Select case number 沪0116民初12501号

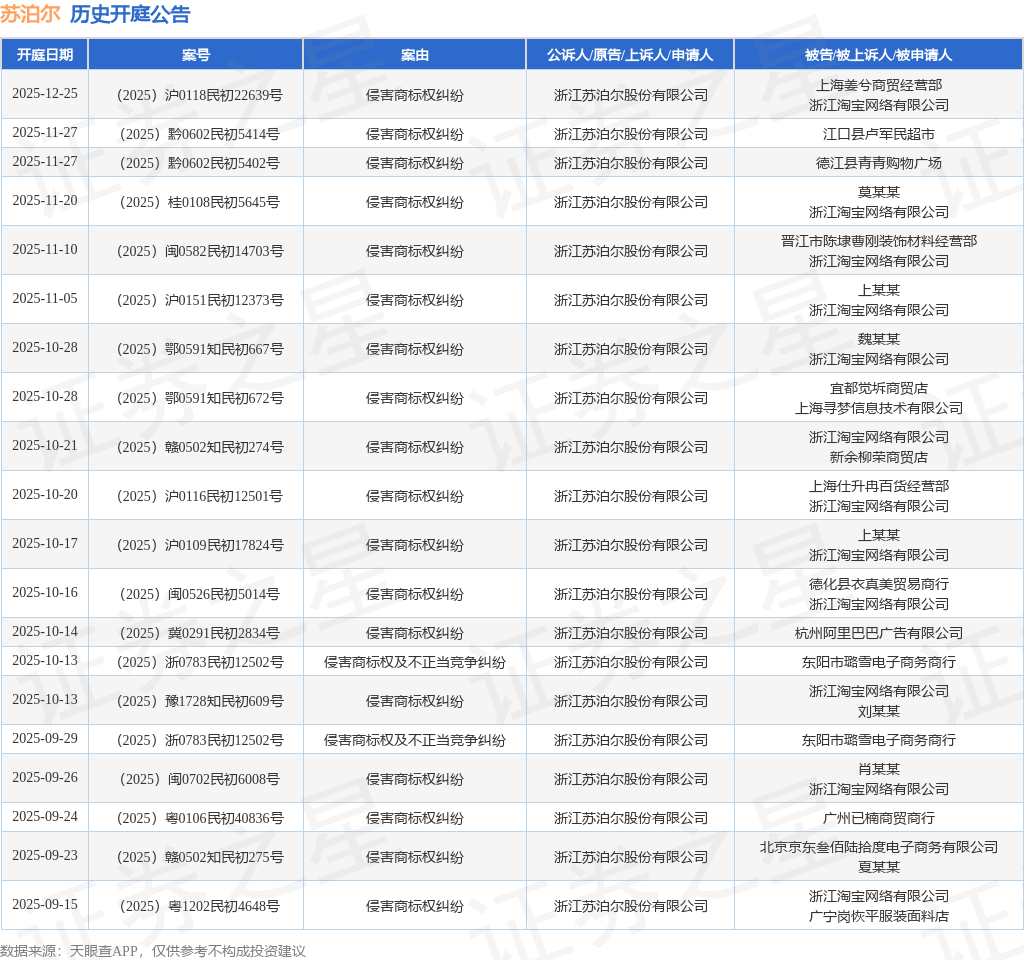point(200,496)
